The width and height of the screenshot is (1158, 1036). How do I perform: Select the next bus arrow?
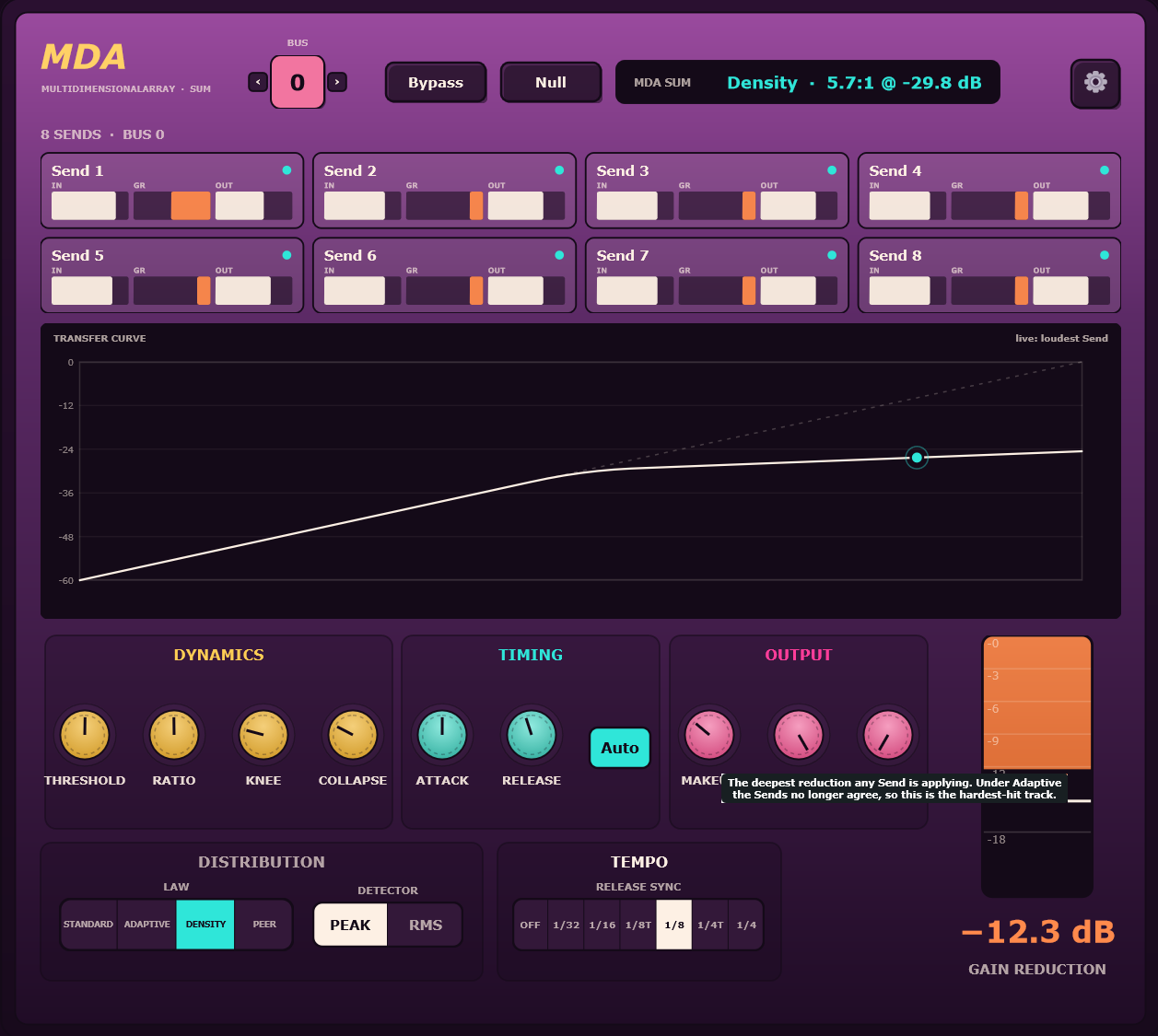coord(337,82)
